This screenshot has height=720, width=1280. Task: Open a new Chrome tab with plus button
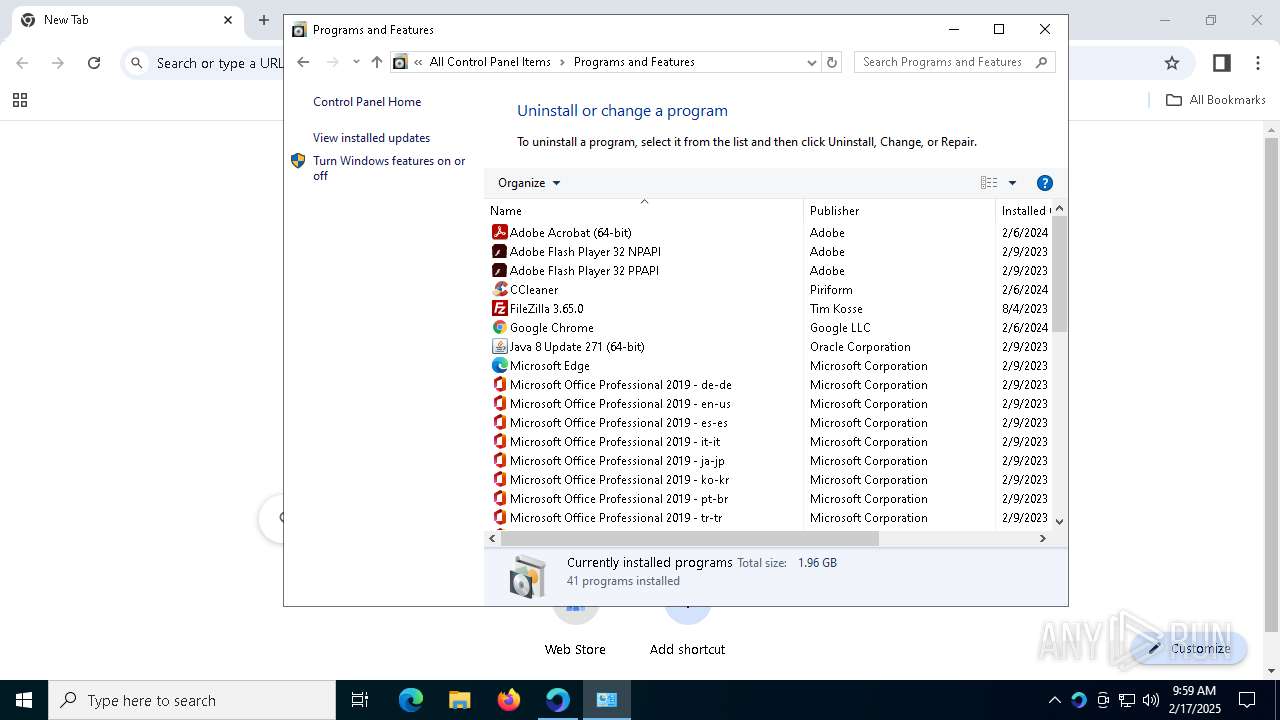point(264,20)
